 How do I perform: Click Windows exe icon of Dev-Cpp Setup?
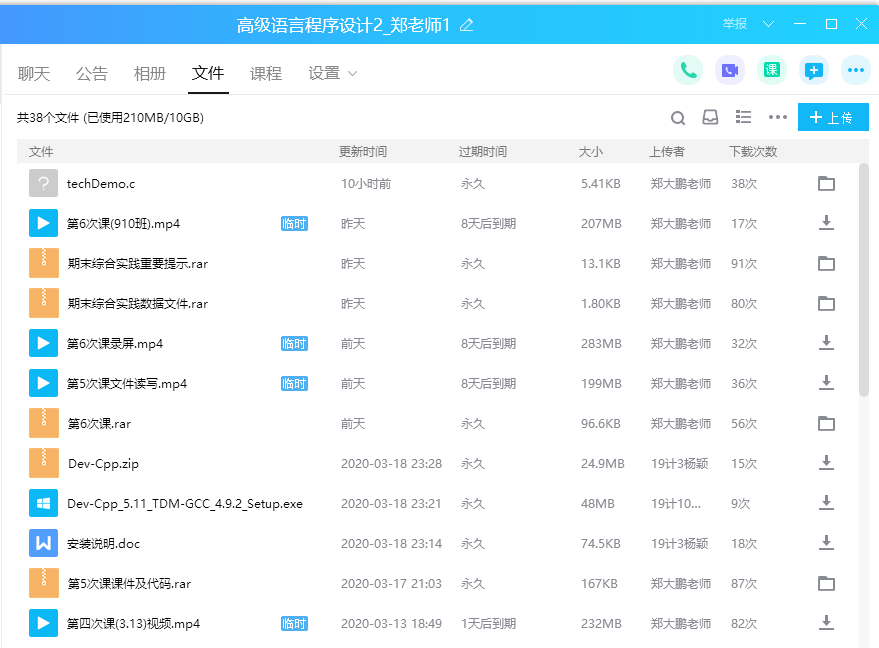tap(43, 503)
